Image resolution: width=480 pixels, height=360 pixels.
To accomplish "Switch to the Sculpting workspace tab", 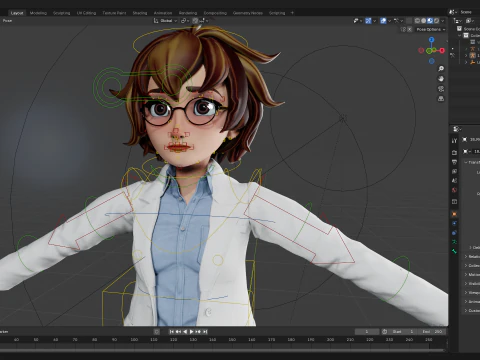I will [62, 13].
